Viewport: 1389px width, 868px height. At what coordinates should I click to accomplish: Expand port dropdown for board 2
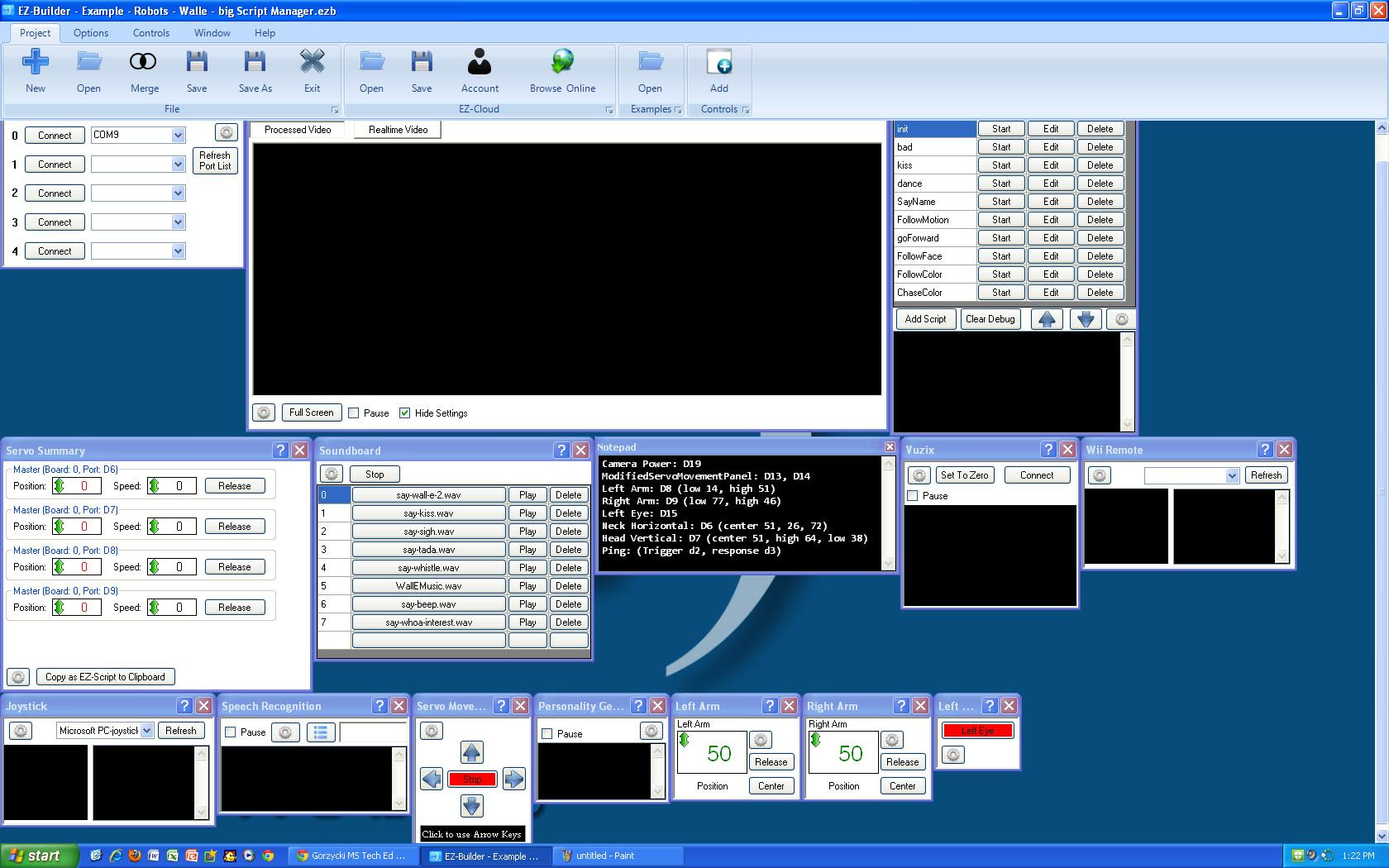pos(178,193)
